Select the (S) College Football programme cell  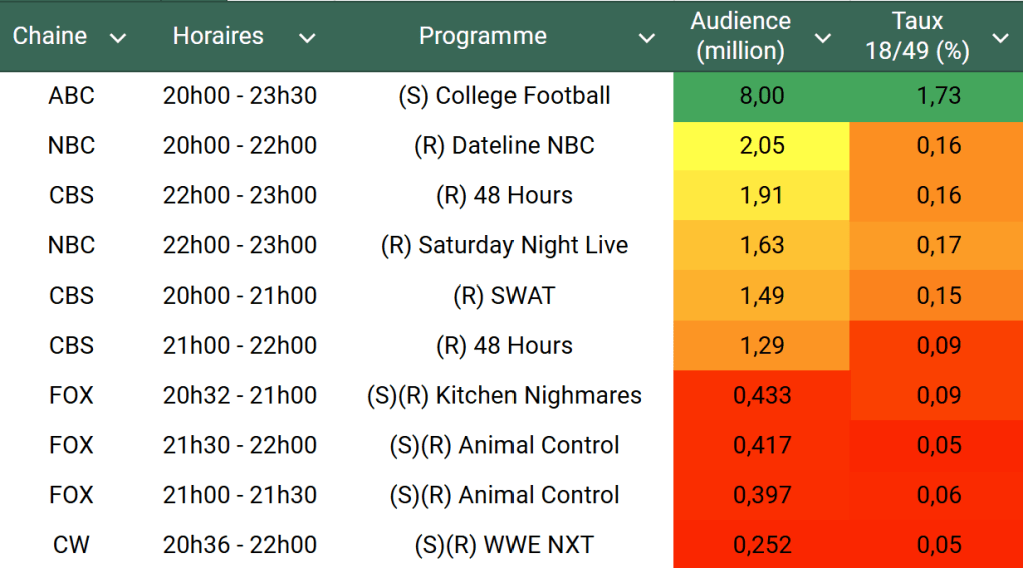pyautogui.click(x=504, y=96)
